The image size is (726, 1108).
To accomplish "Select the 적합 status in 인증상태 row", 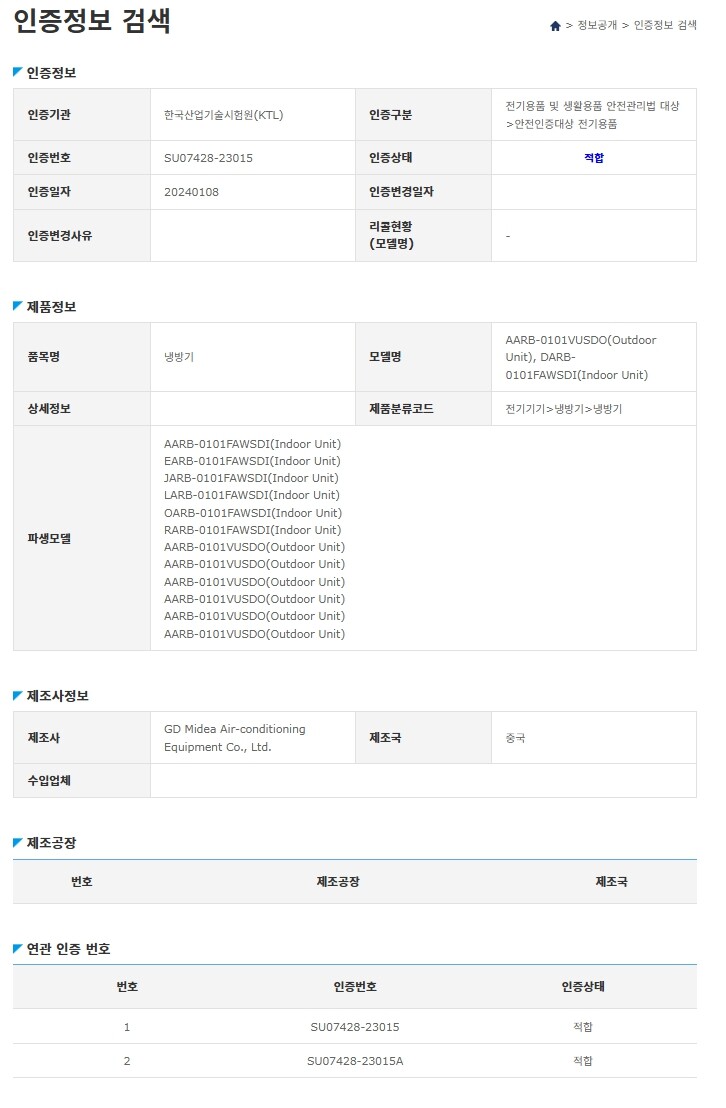I will [x=594, y=158].
